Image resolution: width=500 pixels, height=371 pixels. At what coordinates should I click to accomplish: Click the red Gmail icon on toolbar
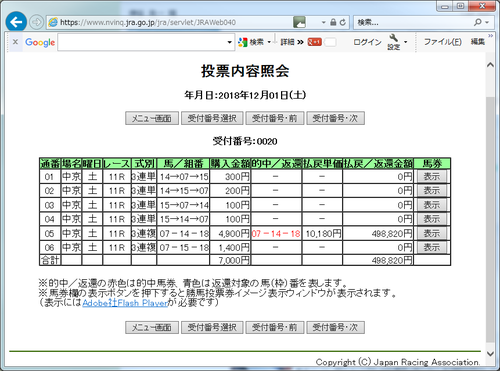(x=314, y=42)
